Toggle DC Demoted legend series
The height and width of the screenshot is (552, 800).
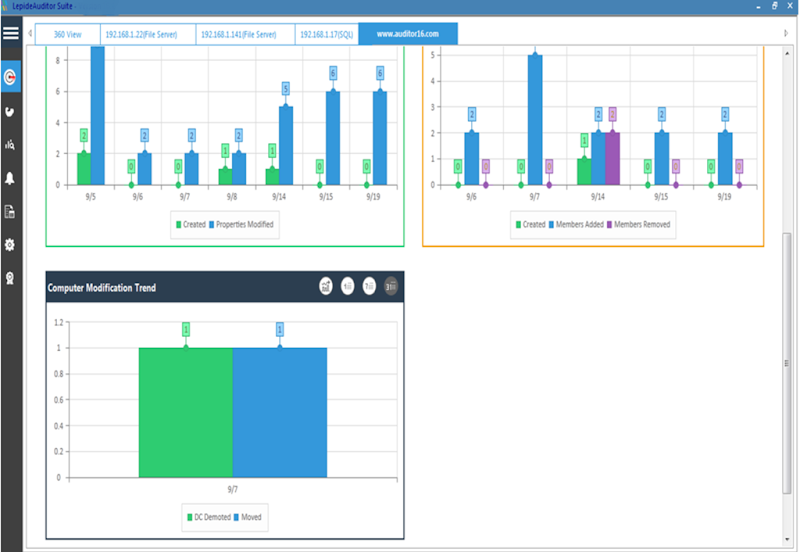click(209, 517)
